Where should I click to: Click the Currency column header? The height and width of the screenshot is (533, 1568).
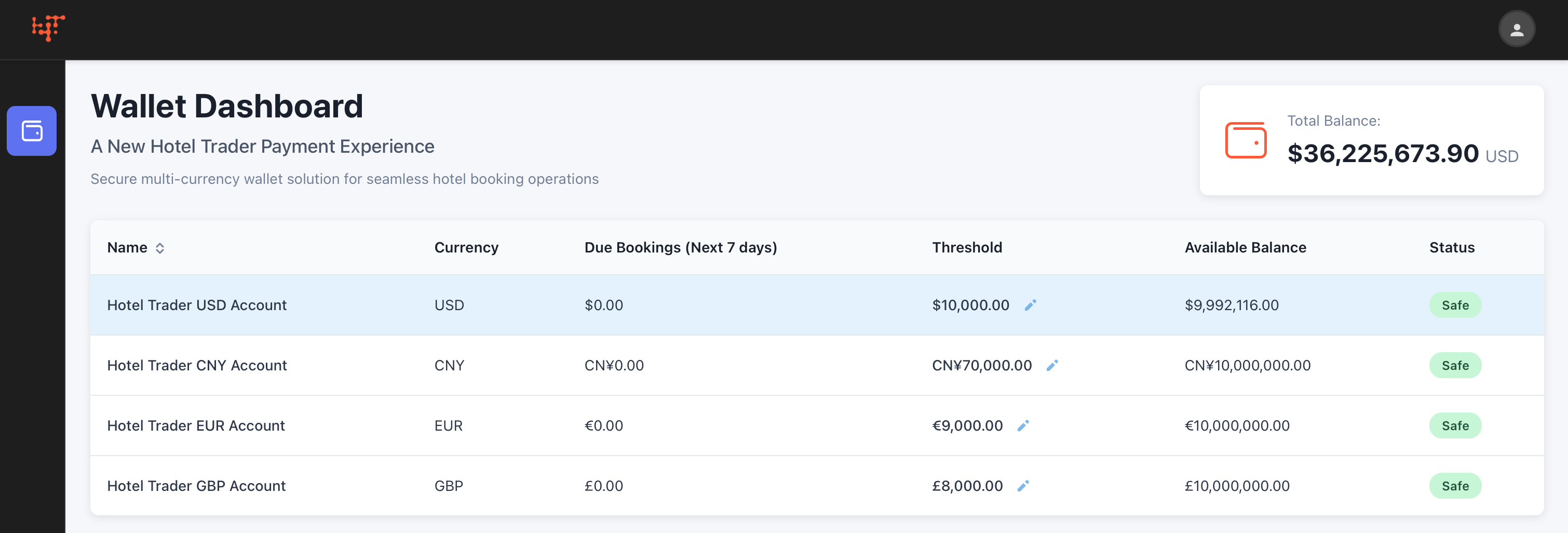[466, 247]
